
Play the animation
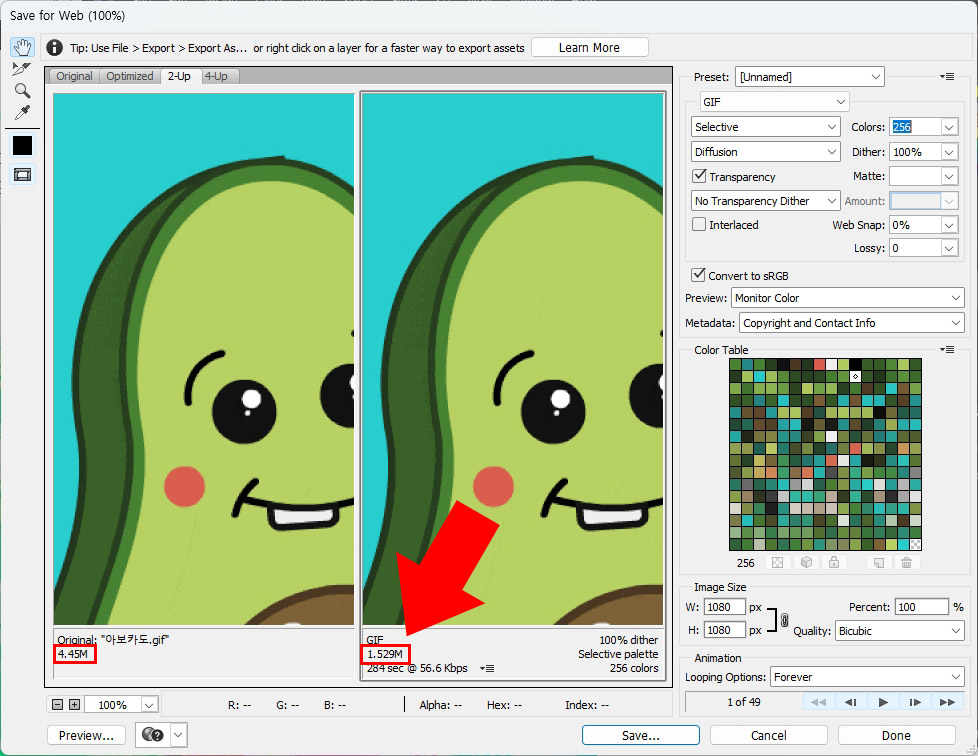point(883,702)
